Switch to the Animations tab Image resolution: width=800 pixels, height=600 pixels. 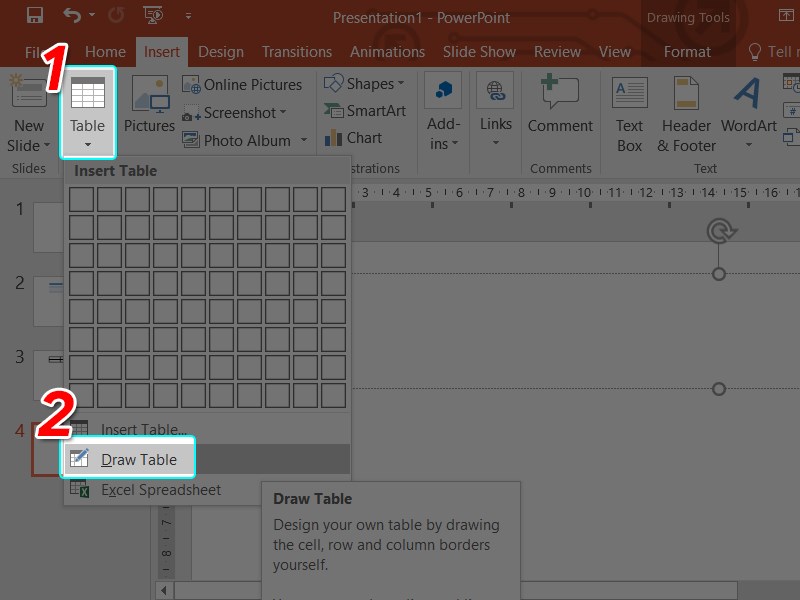[x=387, y=51]
